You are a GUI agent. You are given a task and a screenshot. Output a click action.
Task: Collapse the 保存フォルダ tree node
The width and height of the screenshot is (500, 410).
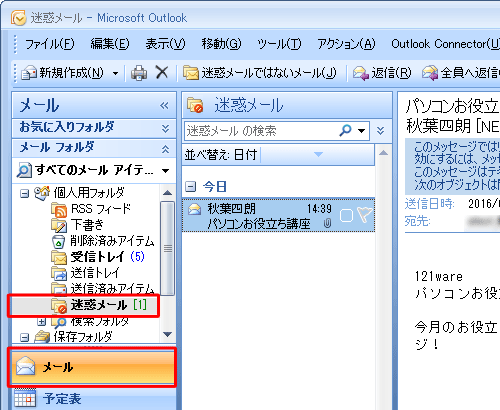24,338
